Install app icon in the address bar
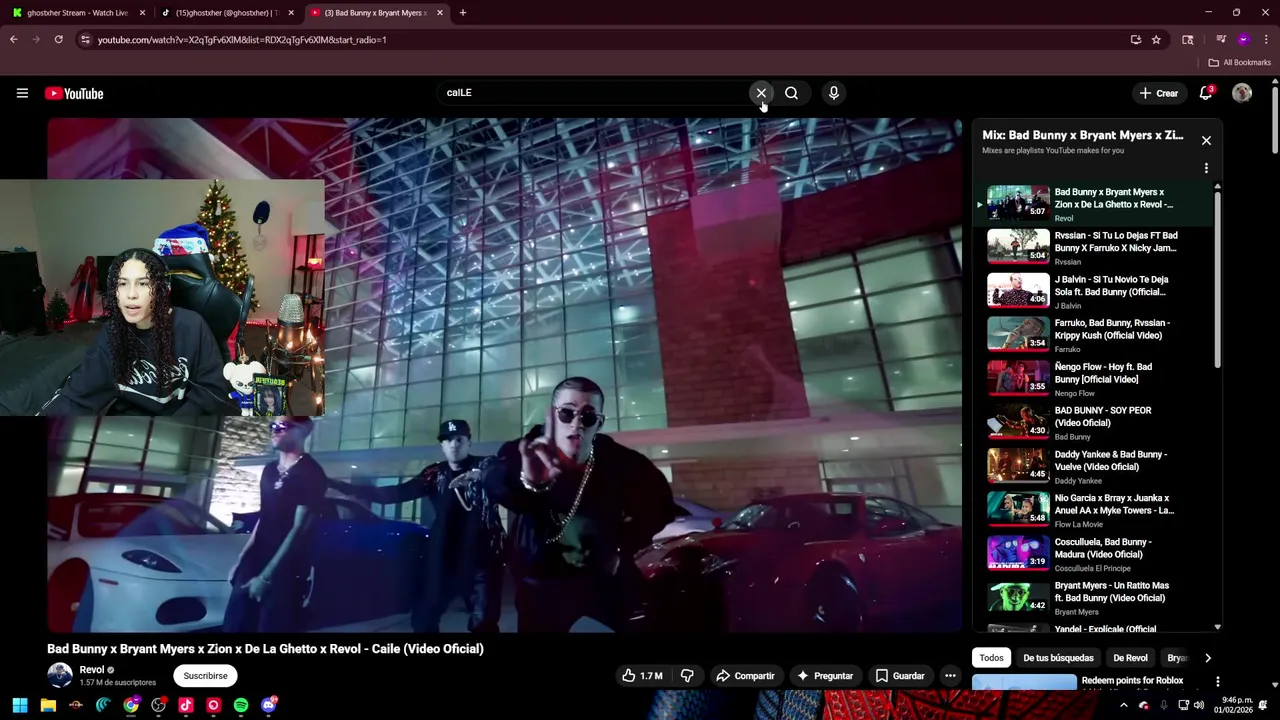 click(x=1135, y=40)
